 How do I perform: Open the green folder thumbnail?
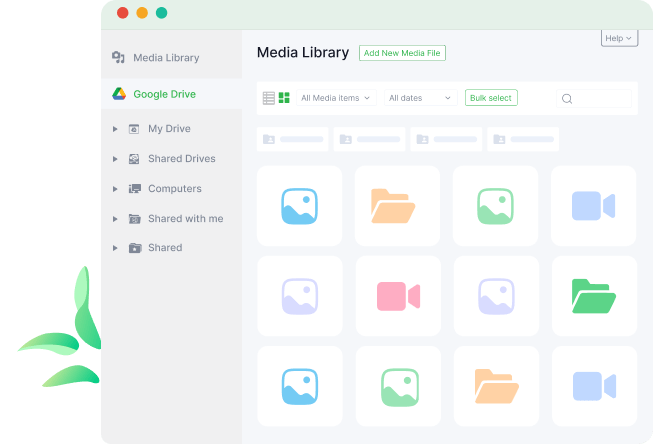(593, 296)
